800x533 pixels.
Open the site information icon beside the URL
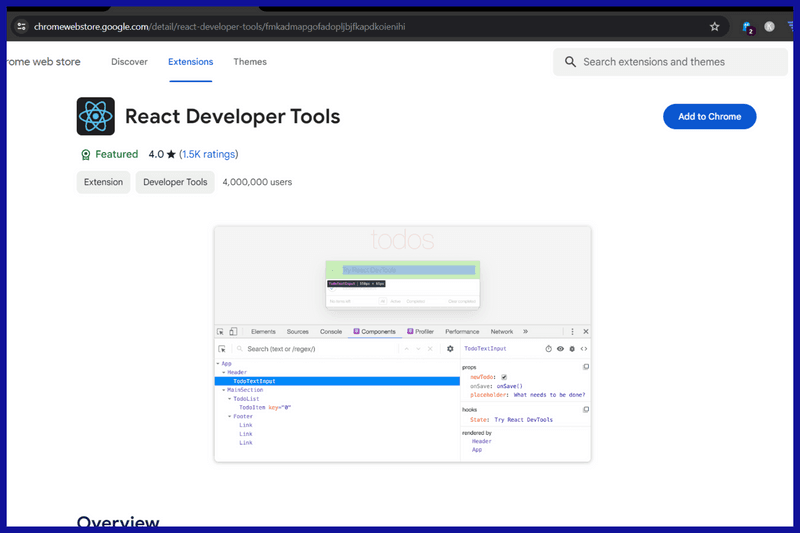click(x=22, y=27)
